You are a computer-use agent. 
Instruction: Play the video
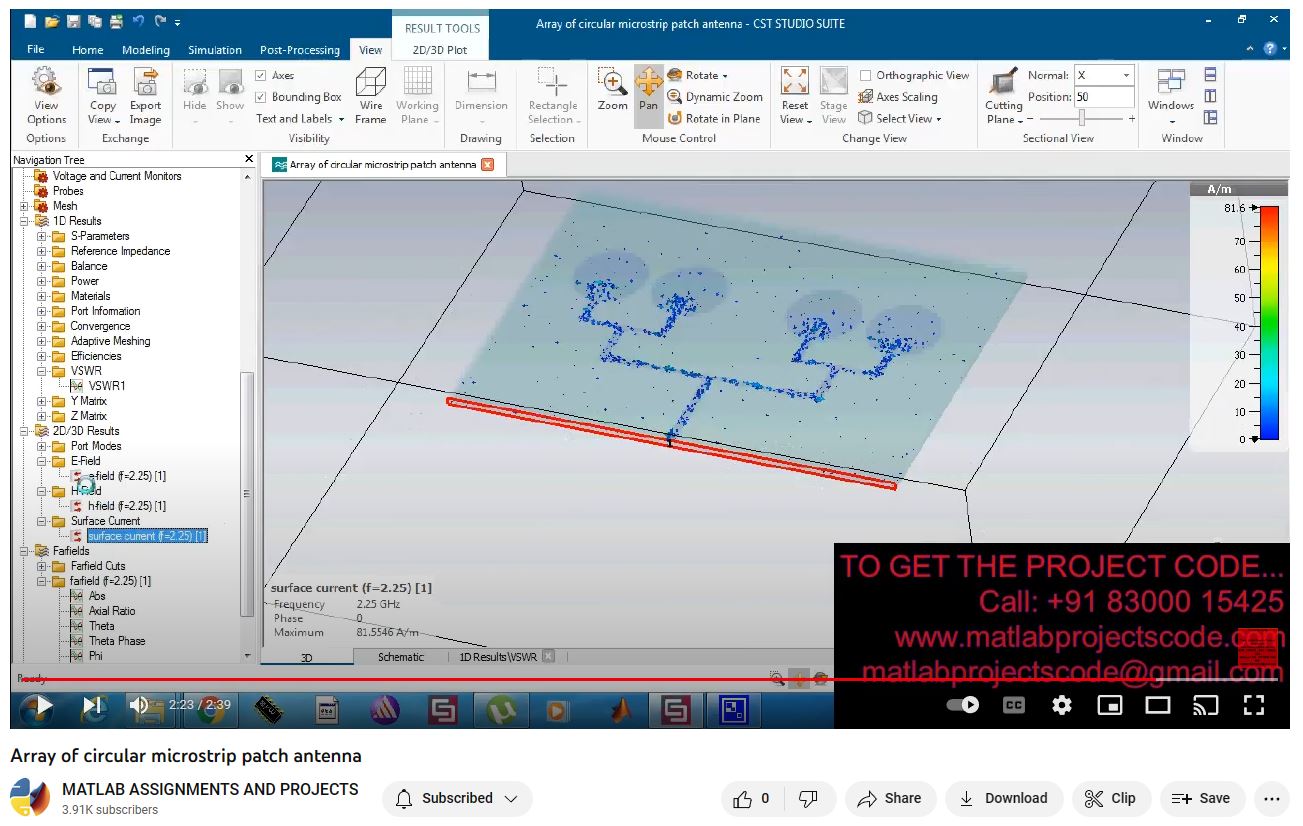43,705
